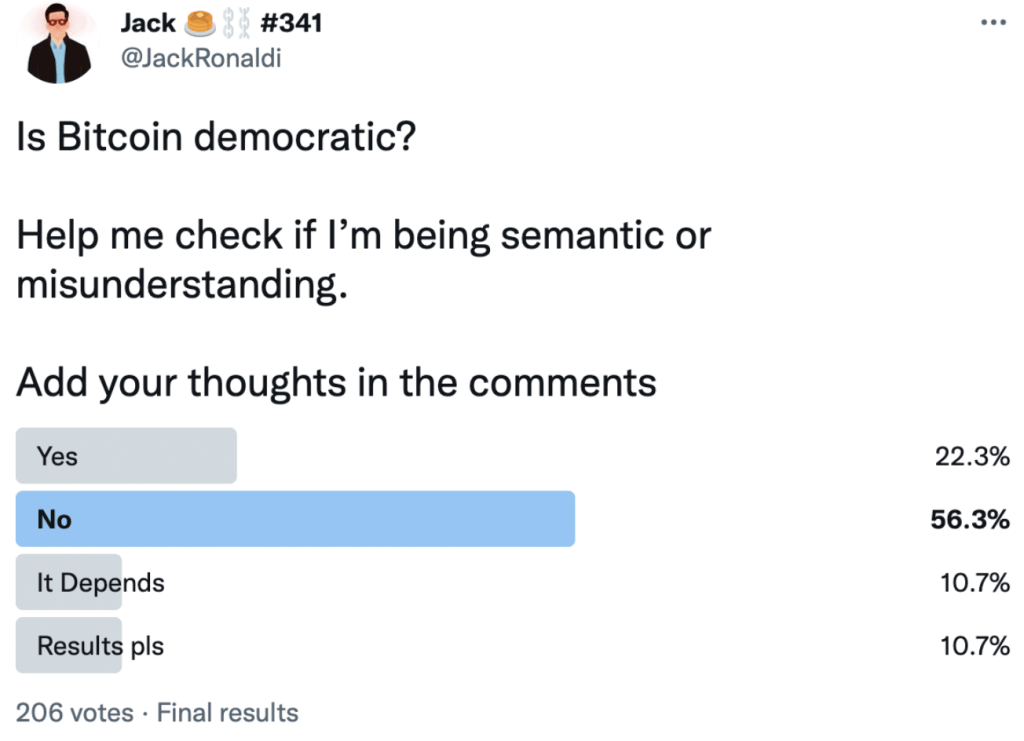Open the three-dot more options menu
Screen dimensions: 1024x741
coord(992,22)
